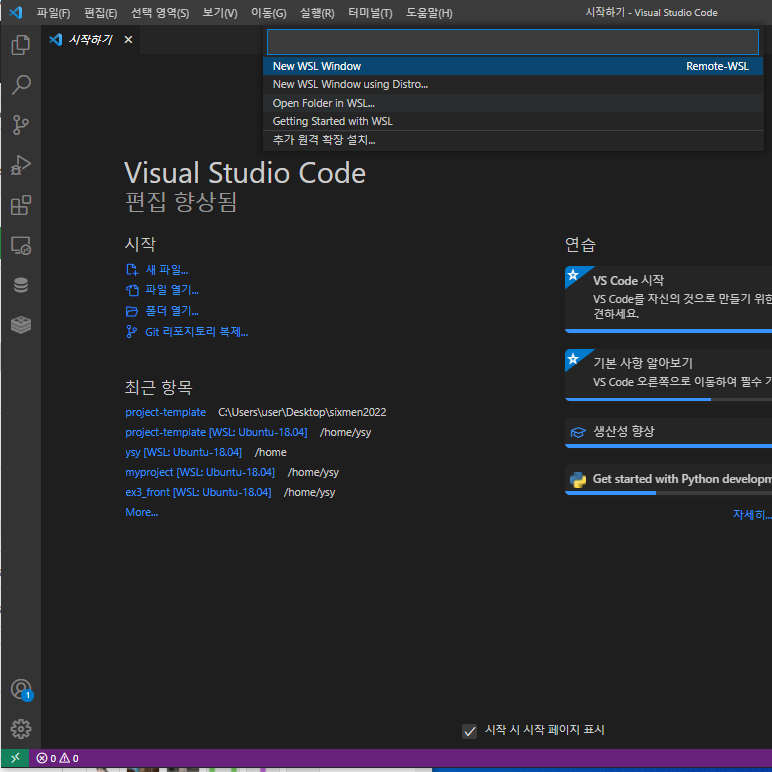Open the Manage gear icon
Screen dimensions: 772x772
(21, 729)
